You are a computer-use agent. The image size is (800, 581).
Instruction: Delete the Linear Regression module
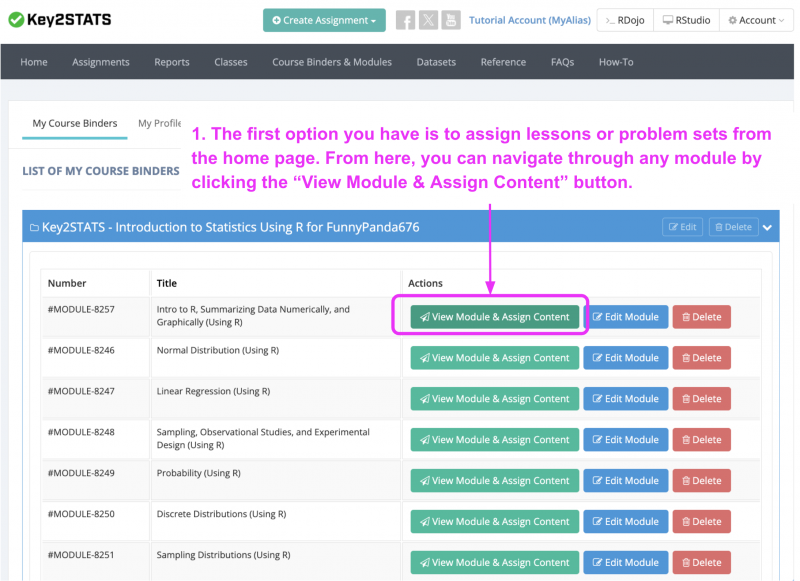coord(702,399)
